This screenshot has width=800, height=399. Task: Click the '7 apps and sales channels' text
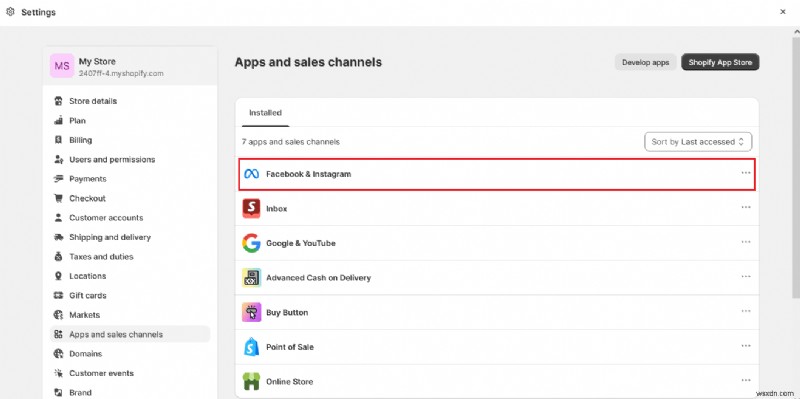(x=291, y=142)
